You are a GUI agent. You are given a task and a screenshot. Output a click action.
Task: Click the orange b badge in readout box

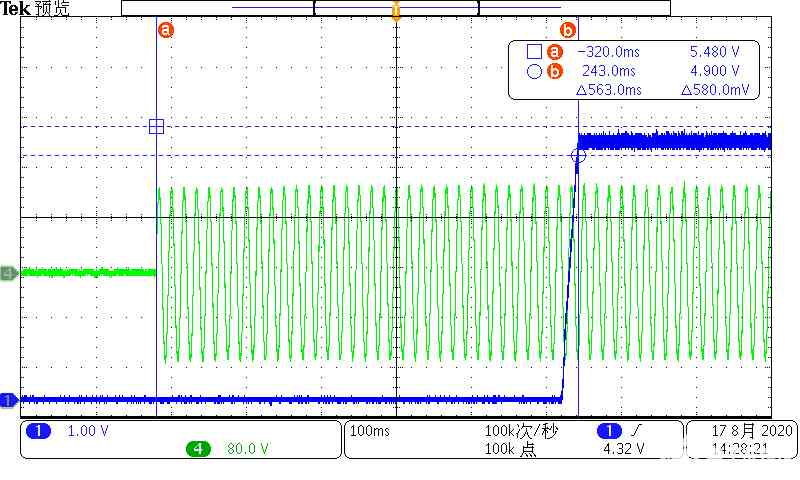tap(555, 71)
